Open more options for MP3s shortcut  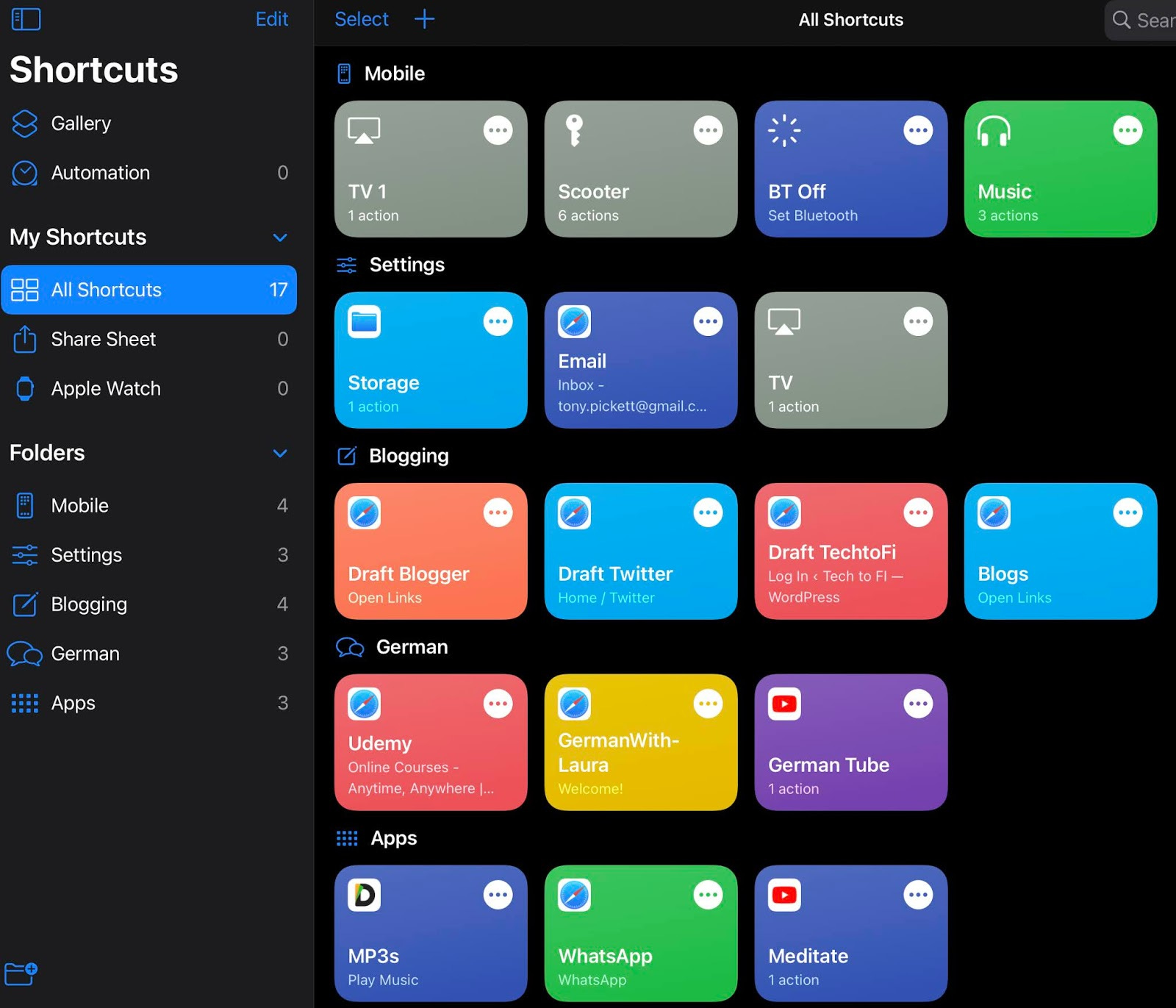498,895
